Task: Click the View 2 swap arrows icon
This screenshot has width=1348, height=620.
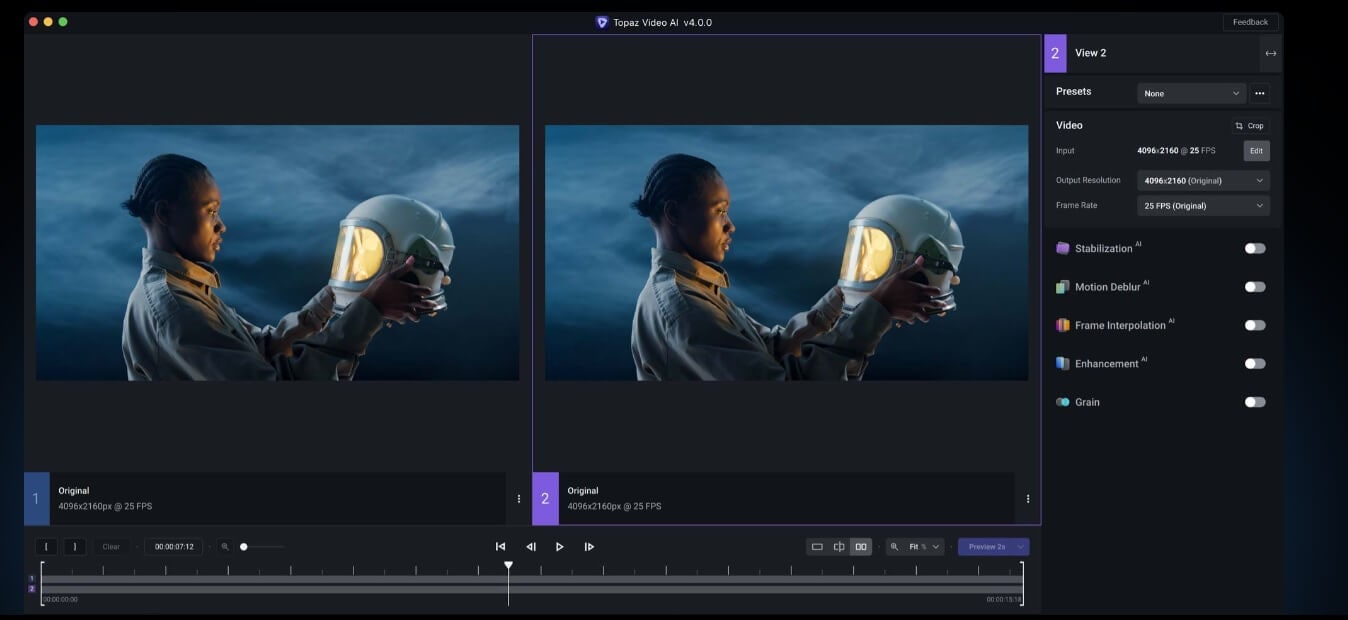Action: 1270,53
